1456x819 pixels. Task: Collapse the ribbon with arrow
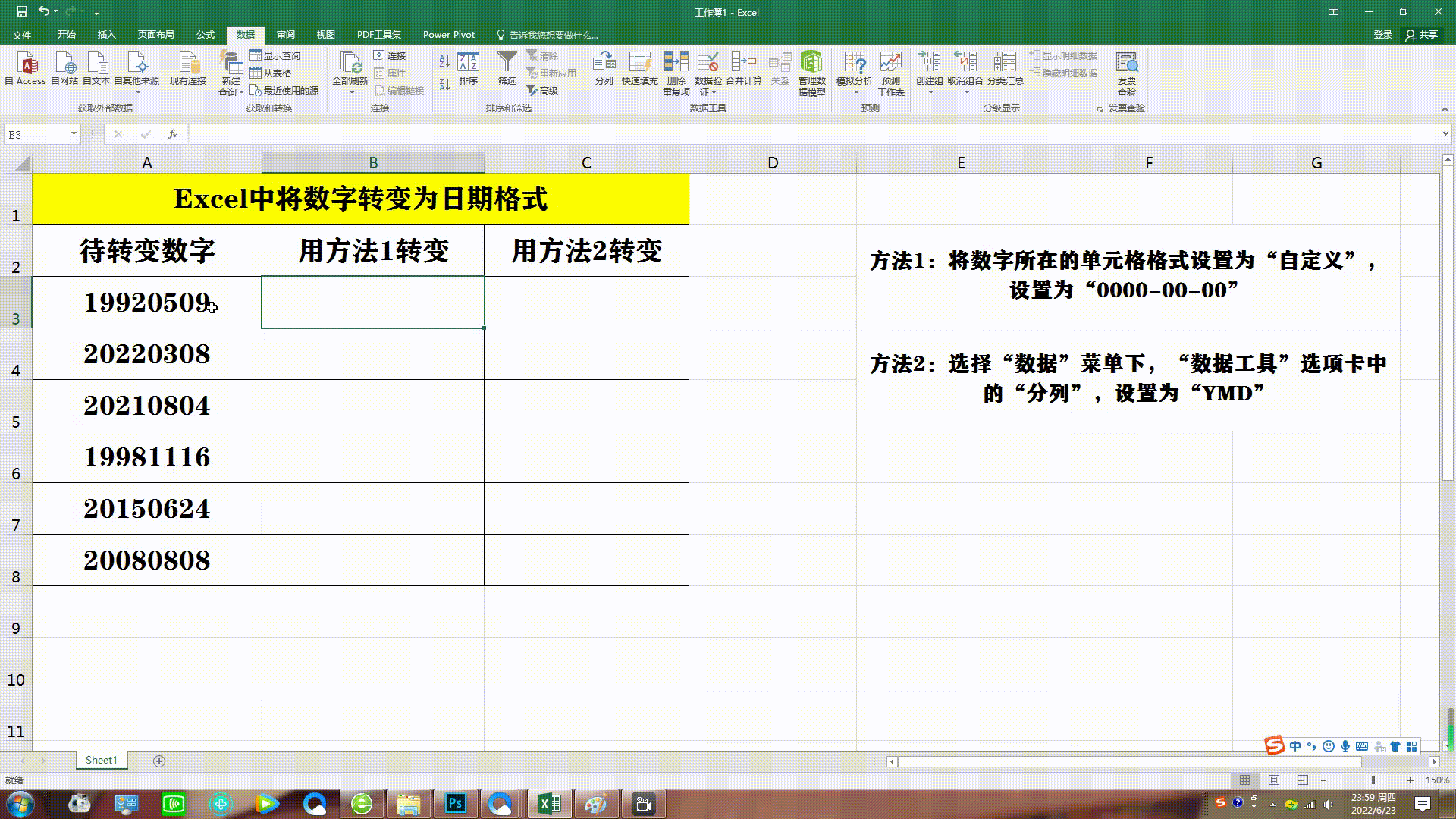[1445, 108]
